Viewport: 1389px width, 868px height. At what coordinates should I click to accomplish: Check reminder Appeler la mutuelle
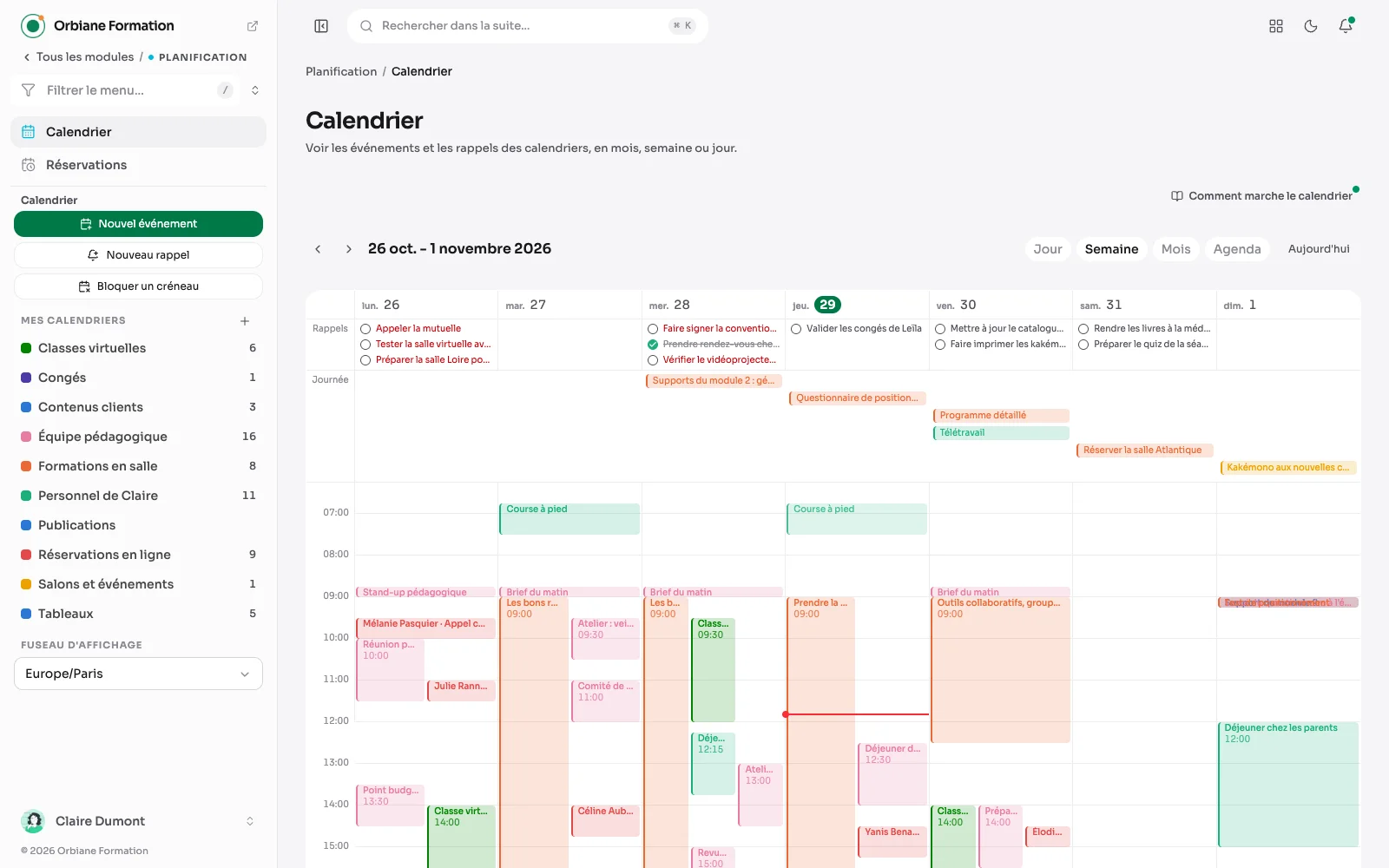point(365,329)
